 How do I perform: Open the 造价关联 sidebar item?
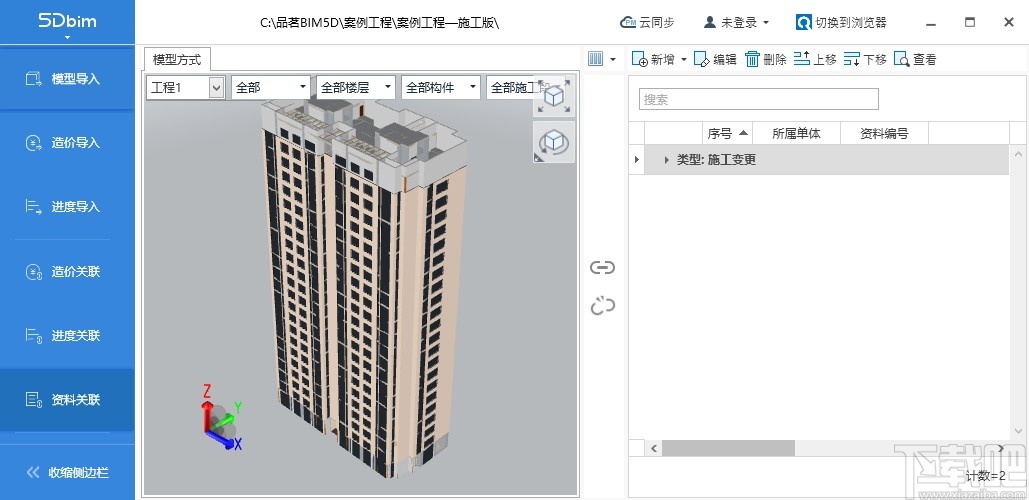click(x=67, y=271)
